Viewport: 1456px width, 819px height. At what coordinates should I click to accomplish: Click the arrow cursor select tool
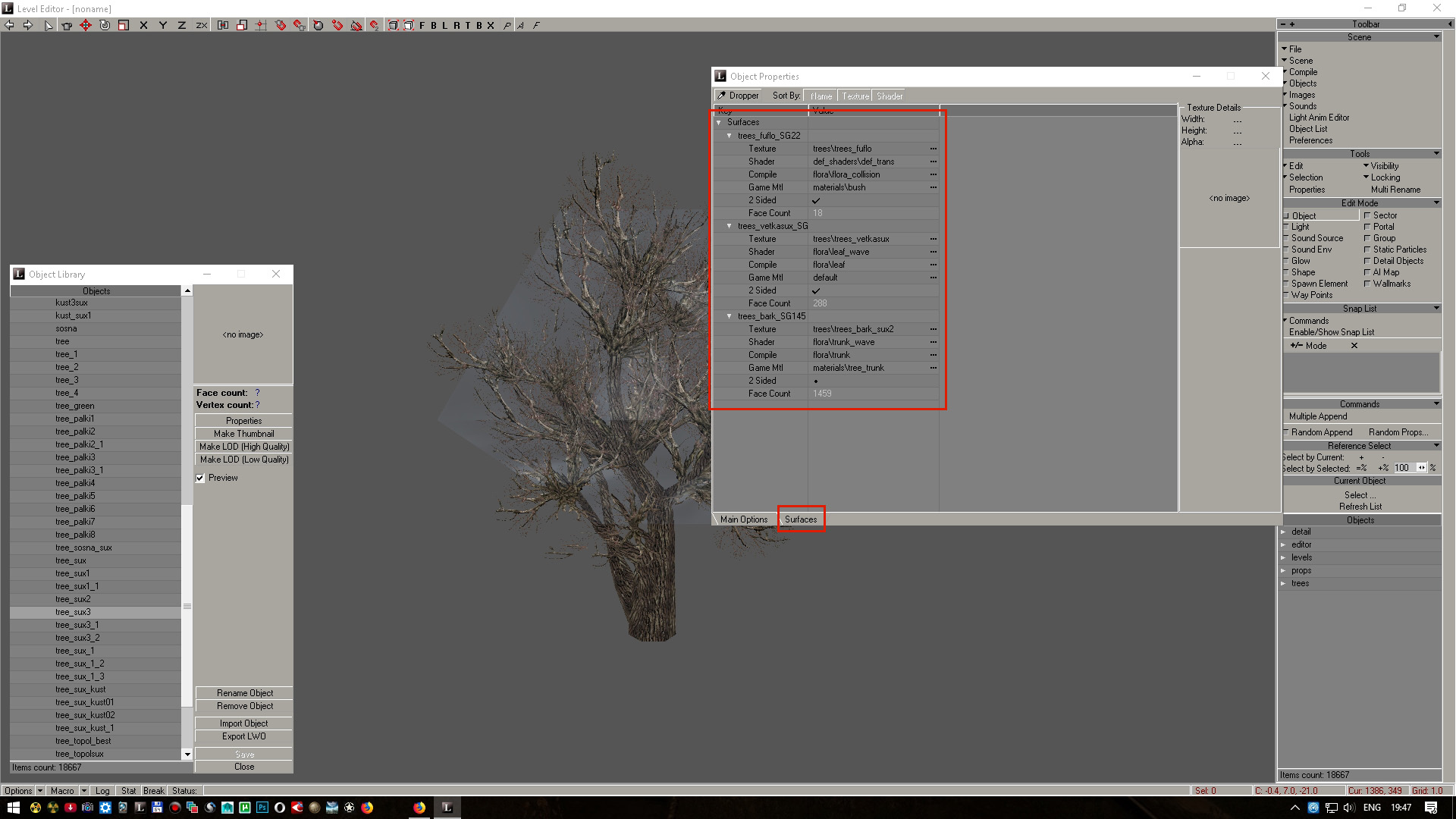(49, 25)
